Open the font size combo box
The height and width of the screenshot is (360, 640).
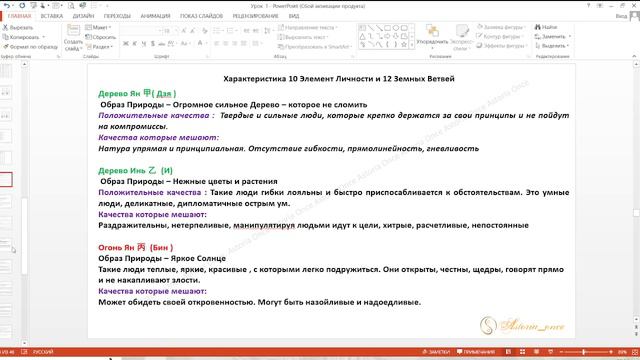(x=170, y=31)
